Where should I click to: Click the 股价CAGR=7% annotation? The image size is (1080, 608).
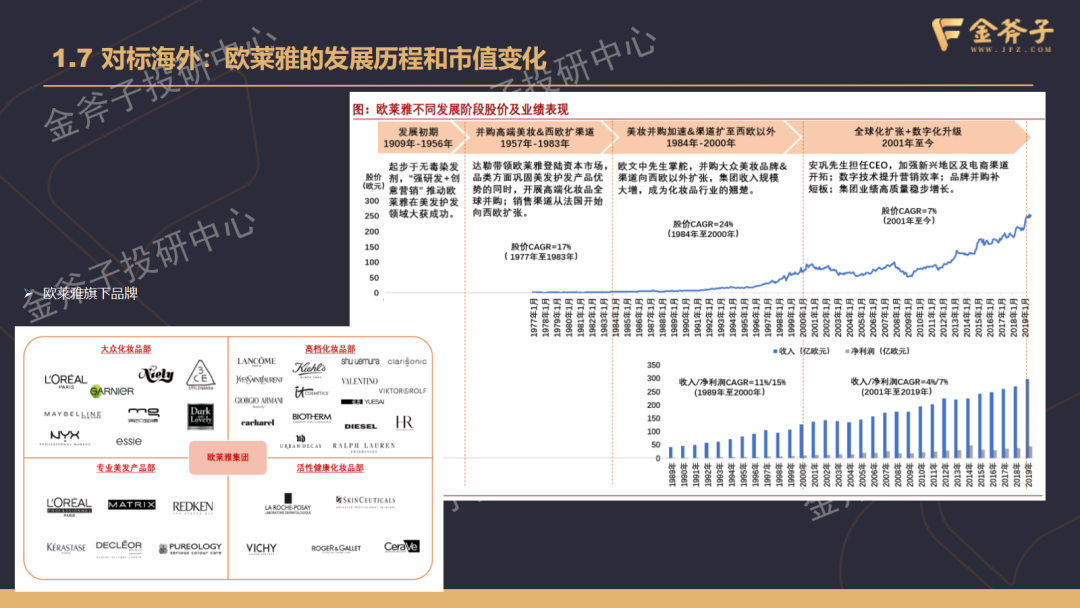click(909, 216)
